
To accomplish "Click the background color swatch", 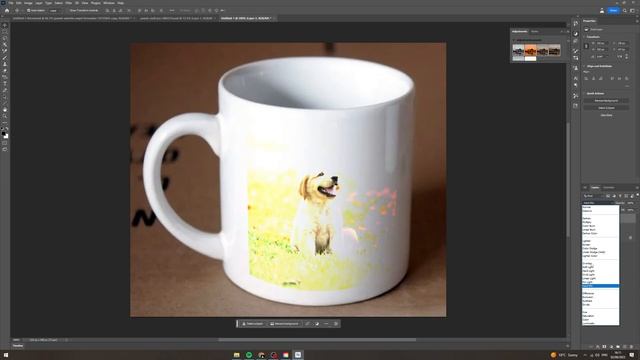I will click(x=6, y=136).
